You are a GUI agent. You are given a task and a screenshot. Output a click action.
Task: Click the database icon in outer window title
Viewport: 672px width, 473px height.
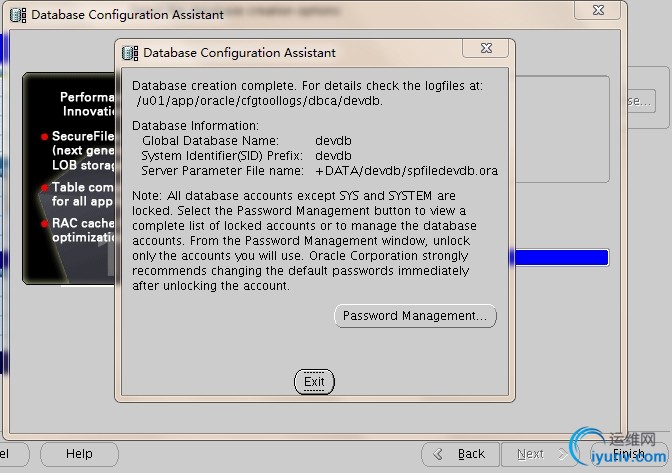(x=18, y=15)
